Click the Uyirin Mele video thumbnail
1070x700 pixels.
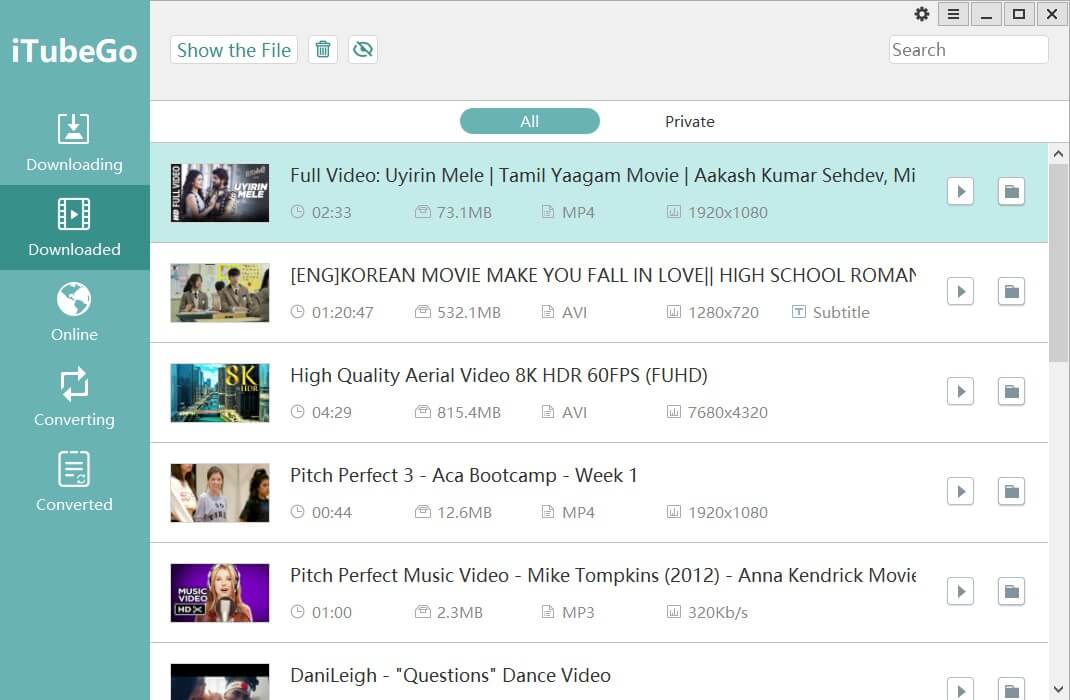click(x=220, y=192)
